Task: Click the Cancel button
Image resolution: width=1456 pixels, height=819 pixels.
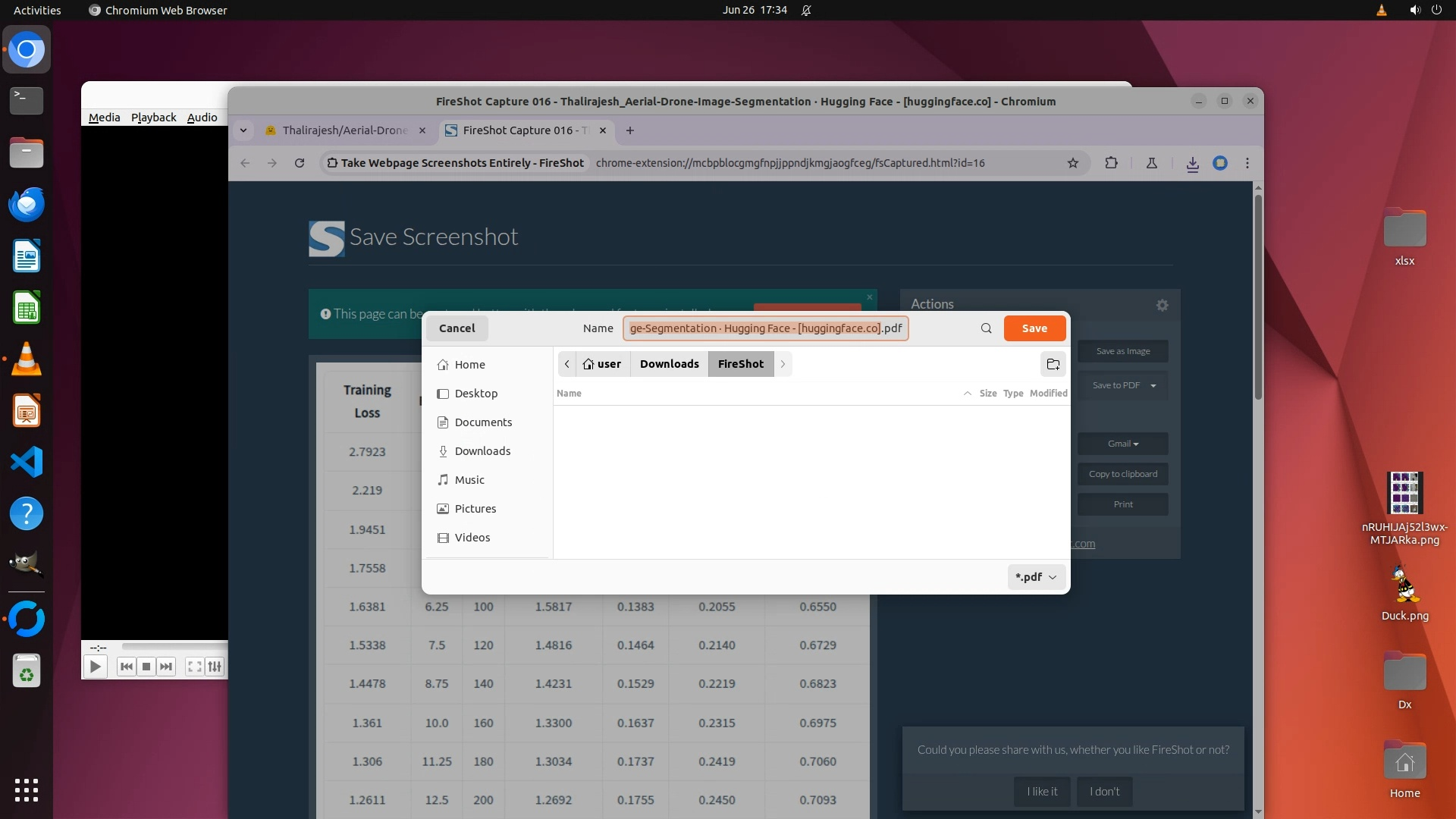Action: [457, 328]
